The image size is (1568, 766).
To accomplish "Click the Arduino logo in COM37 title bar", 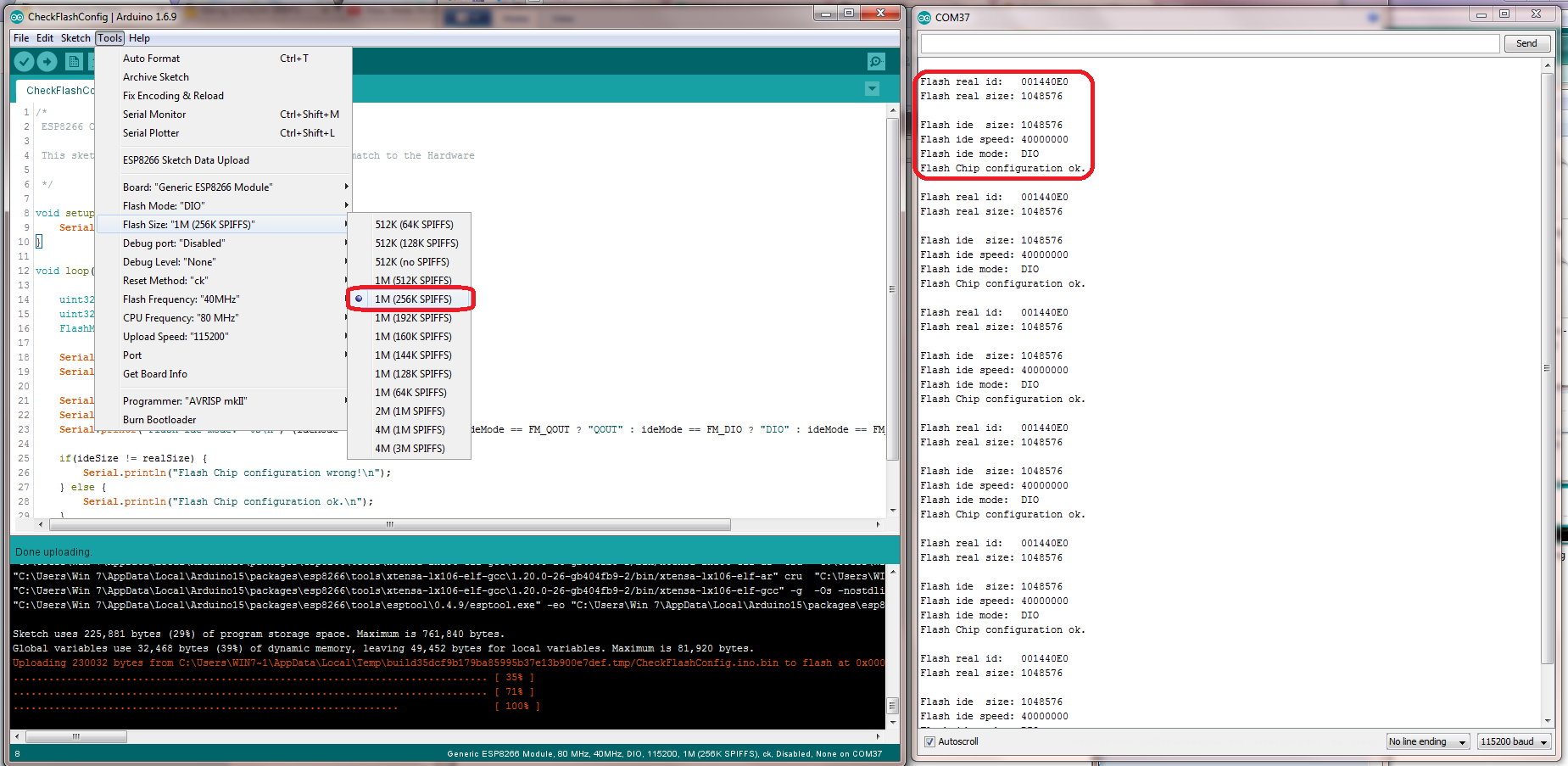I will [924, 17].
